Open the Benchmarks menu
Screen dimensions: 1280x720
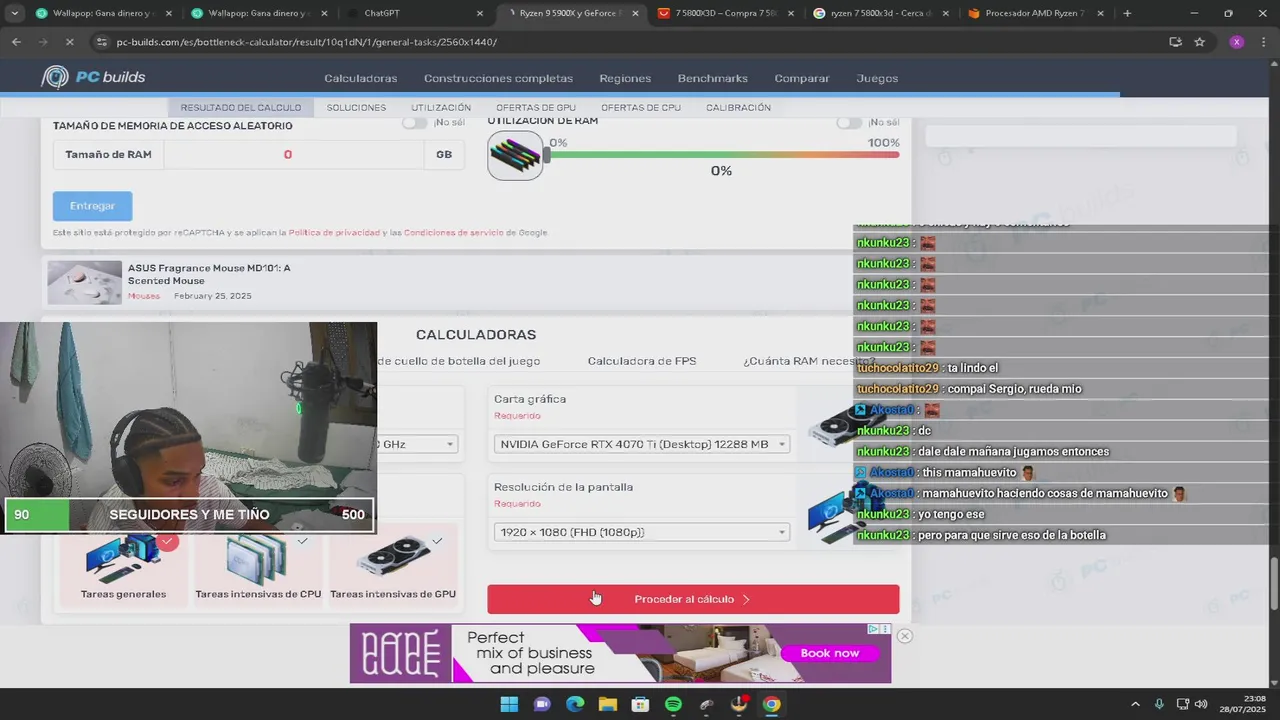[x=712, y=78]
